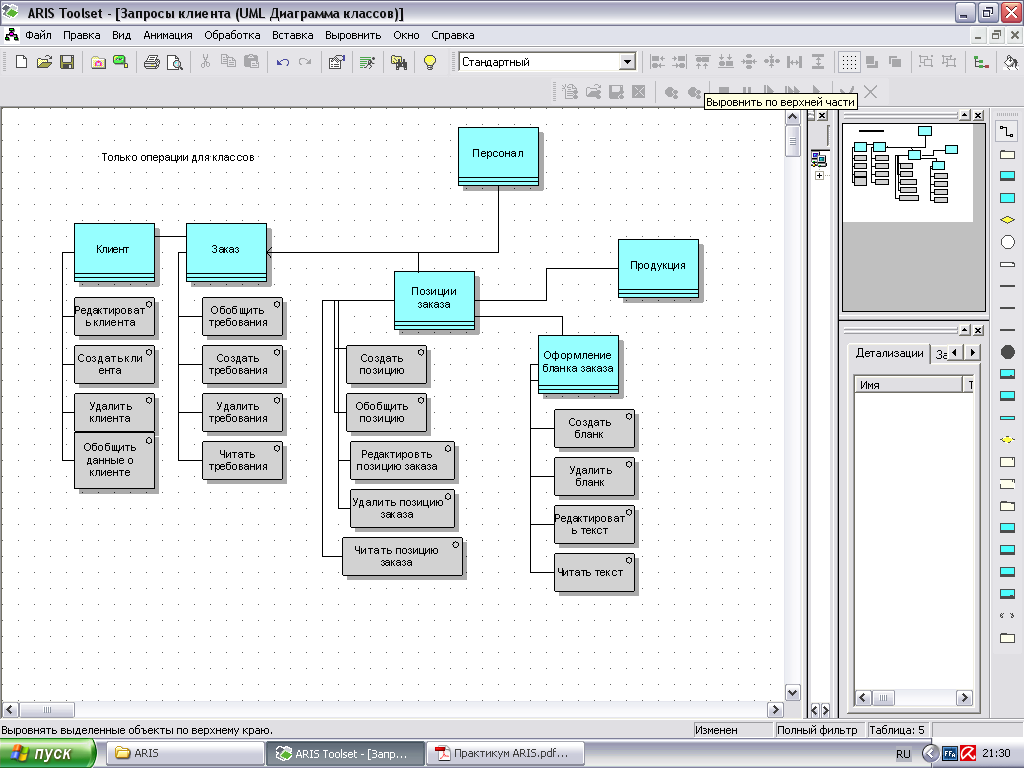This screenshot has width=1024, height=768.
Task: Expand the tree node plus sign
Action: (x=819, y=176)
